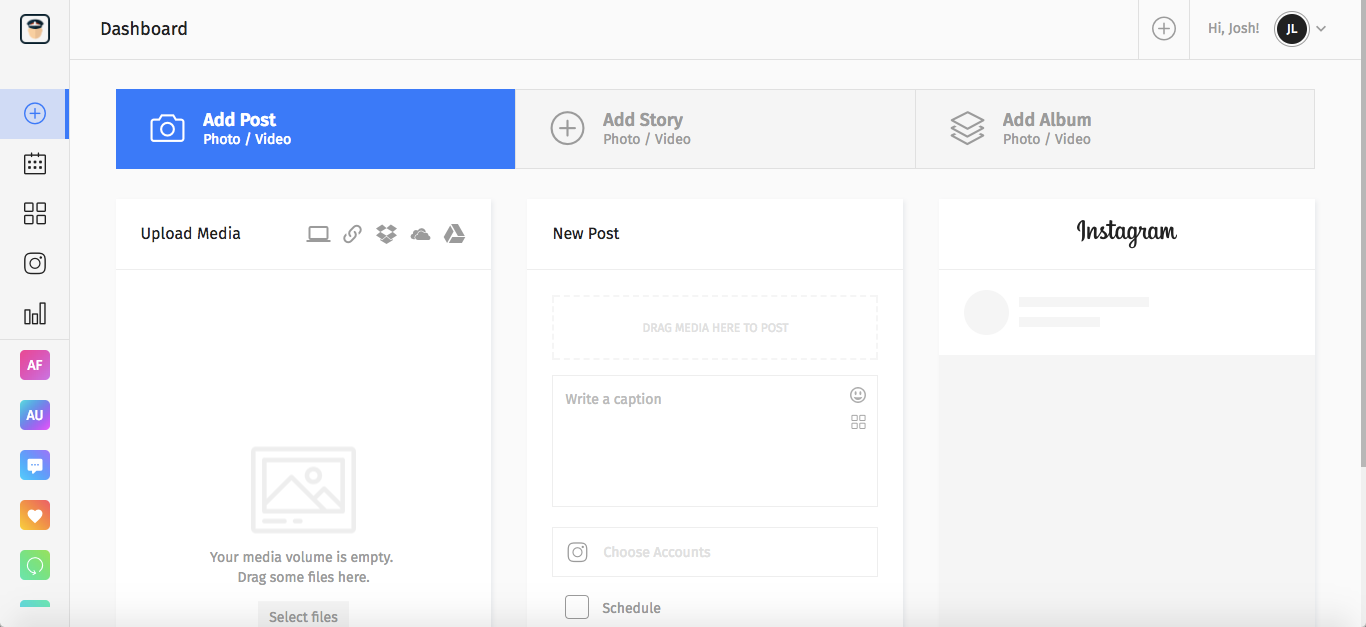The width and height of the screenshot is (1366, 627).
Task: Click the JL user avatar
Action: (x=1292, y=29)
